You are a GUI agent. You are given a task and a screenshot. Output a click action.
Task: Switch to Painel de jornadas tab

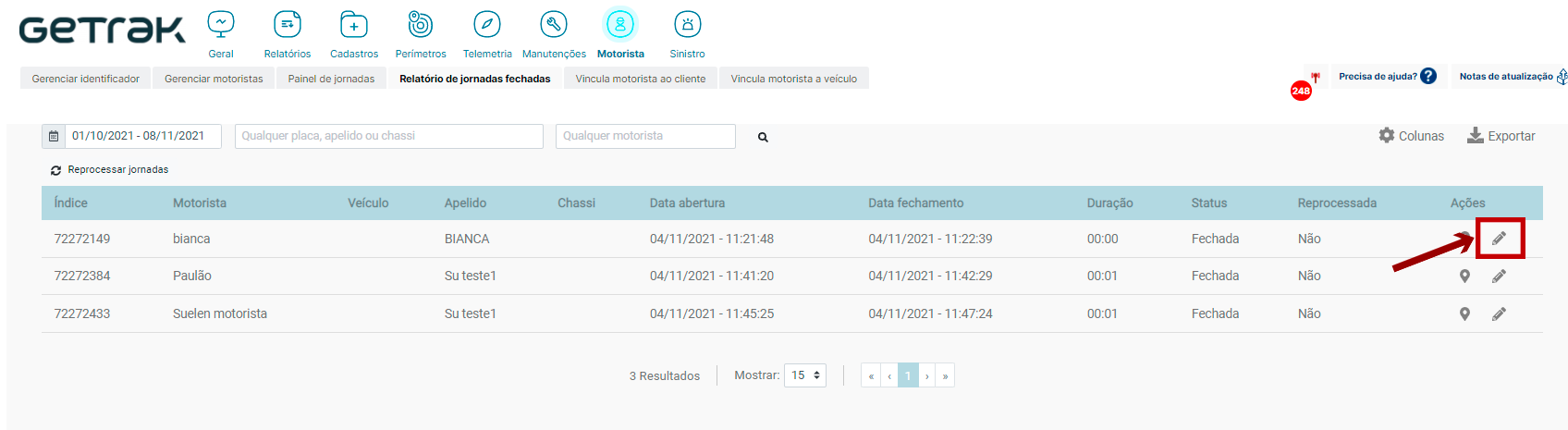coord(331,79)
